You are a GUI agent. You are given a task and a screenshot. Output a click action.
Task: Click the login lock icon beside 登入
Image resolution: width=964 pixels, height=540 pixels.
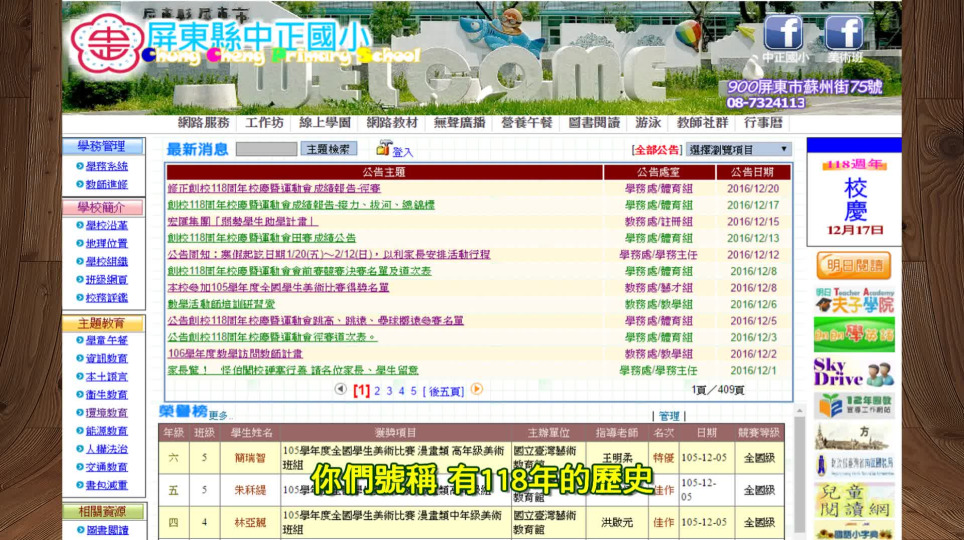coord(384,148)
